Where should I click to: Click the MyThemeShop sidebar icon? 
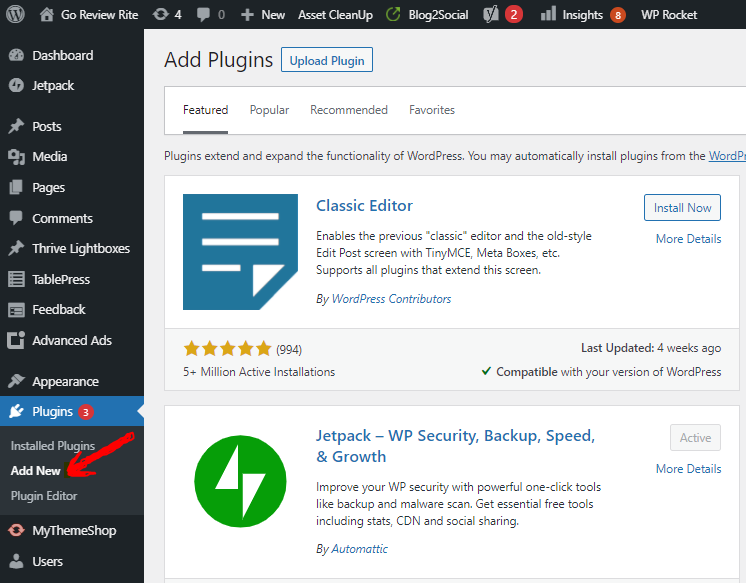16,530
